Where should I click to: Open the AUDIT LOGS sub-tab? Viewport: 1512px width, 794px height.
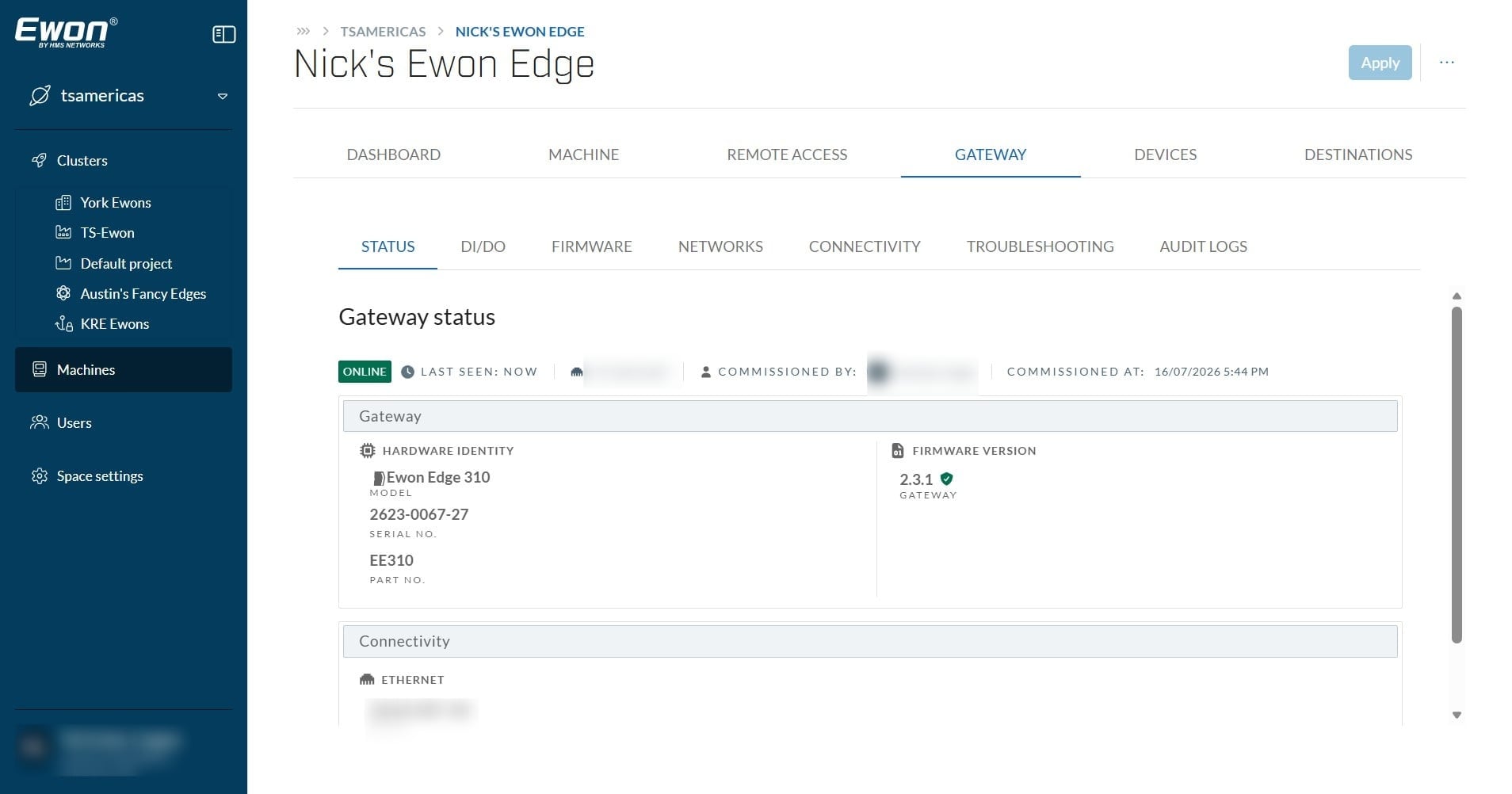(1203, 246)
